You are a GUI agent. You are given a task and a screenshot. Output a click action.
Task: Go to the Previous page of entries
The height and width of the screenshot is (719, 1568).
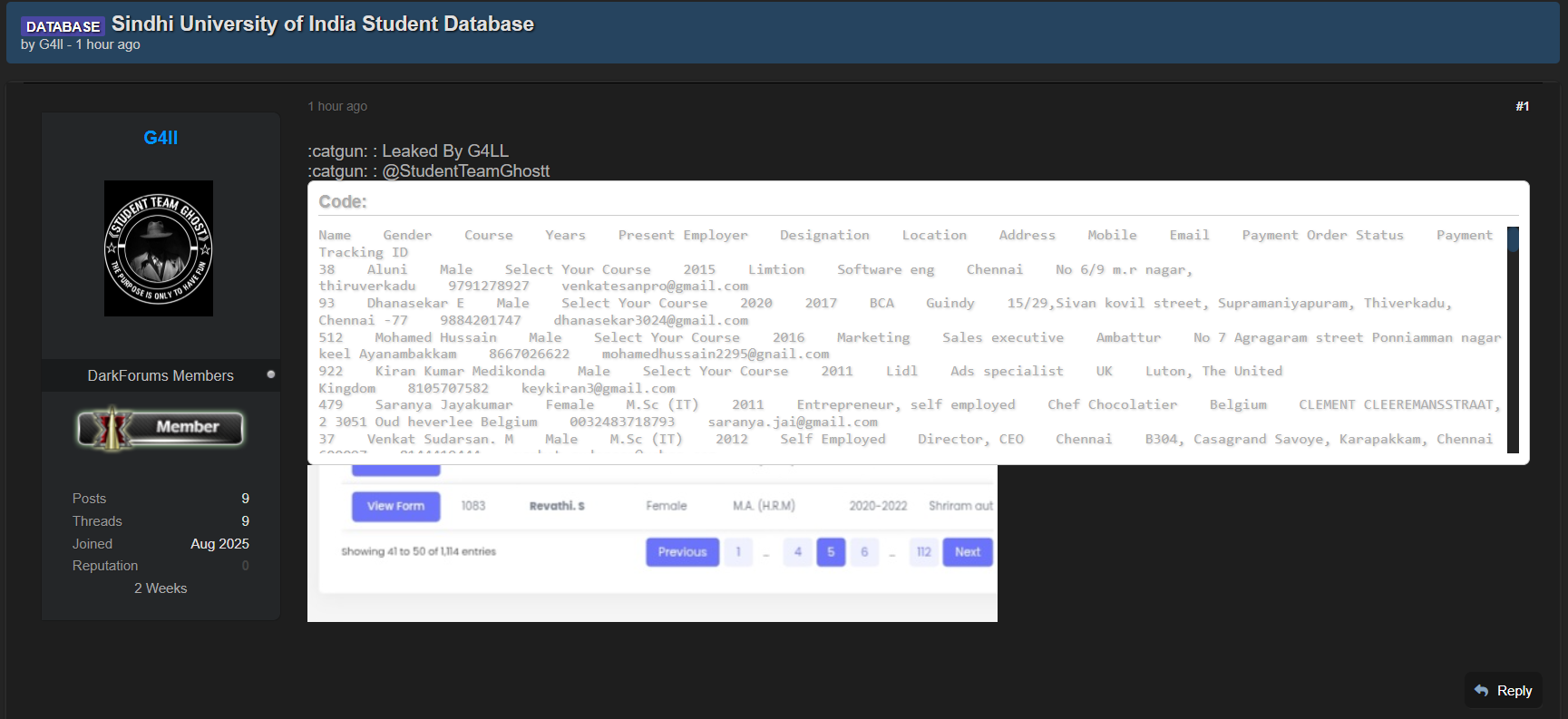point(682,552)
